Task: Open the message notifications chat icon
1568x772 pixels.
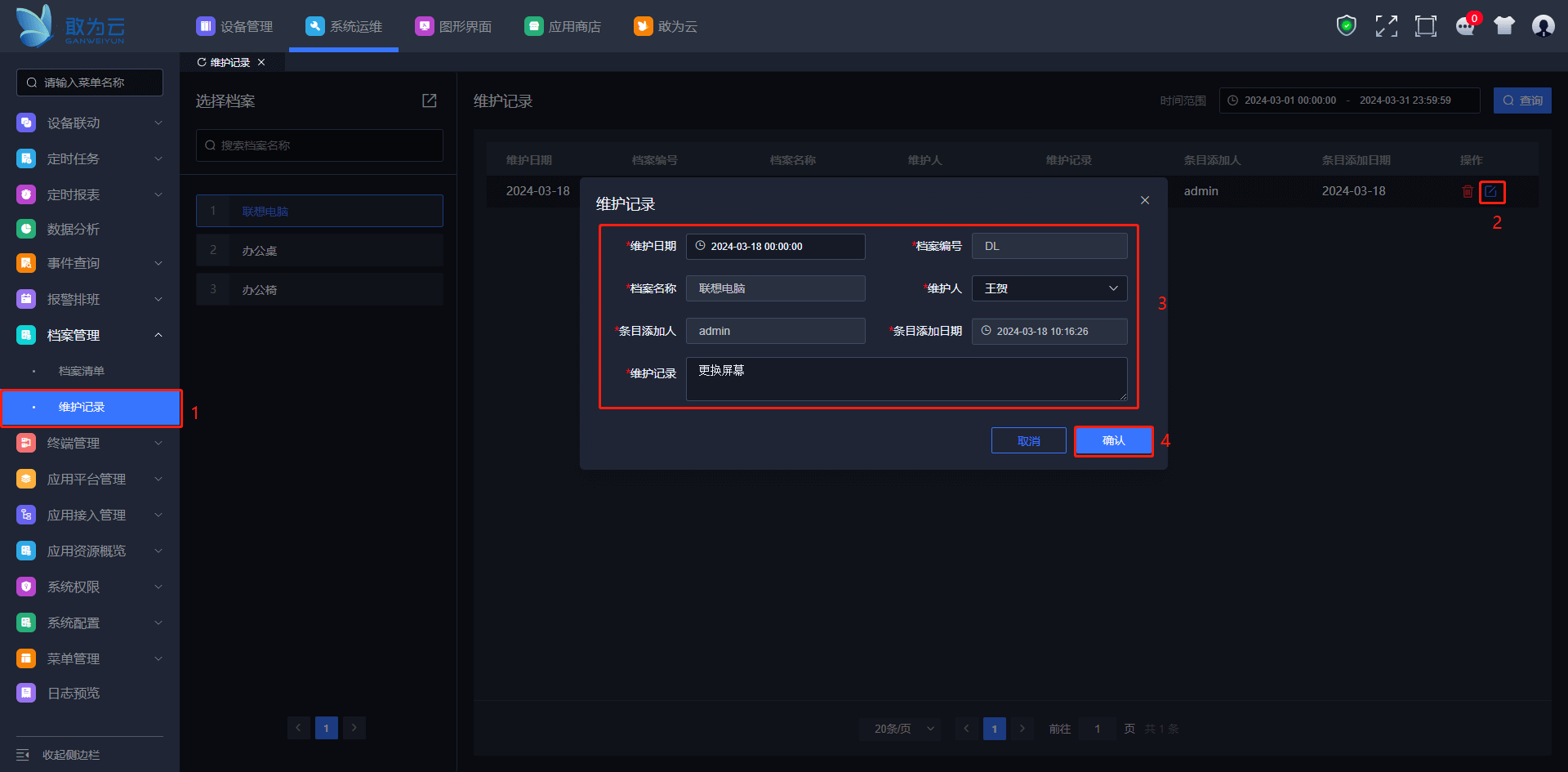Action: click(1465, 26)
